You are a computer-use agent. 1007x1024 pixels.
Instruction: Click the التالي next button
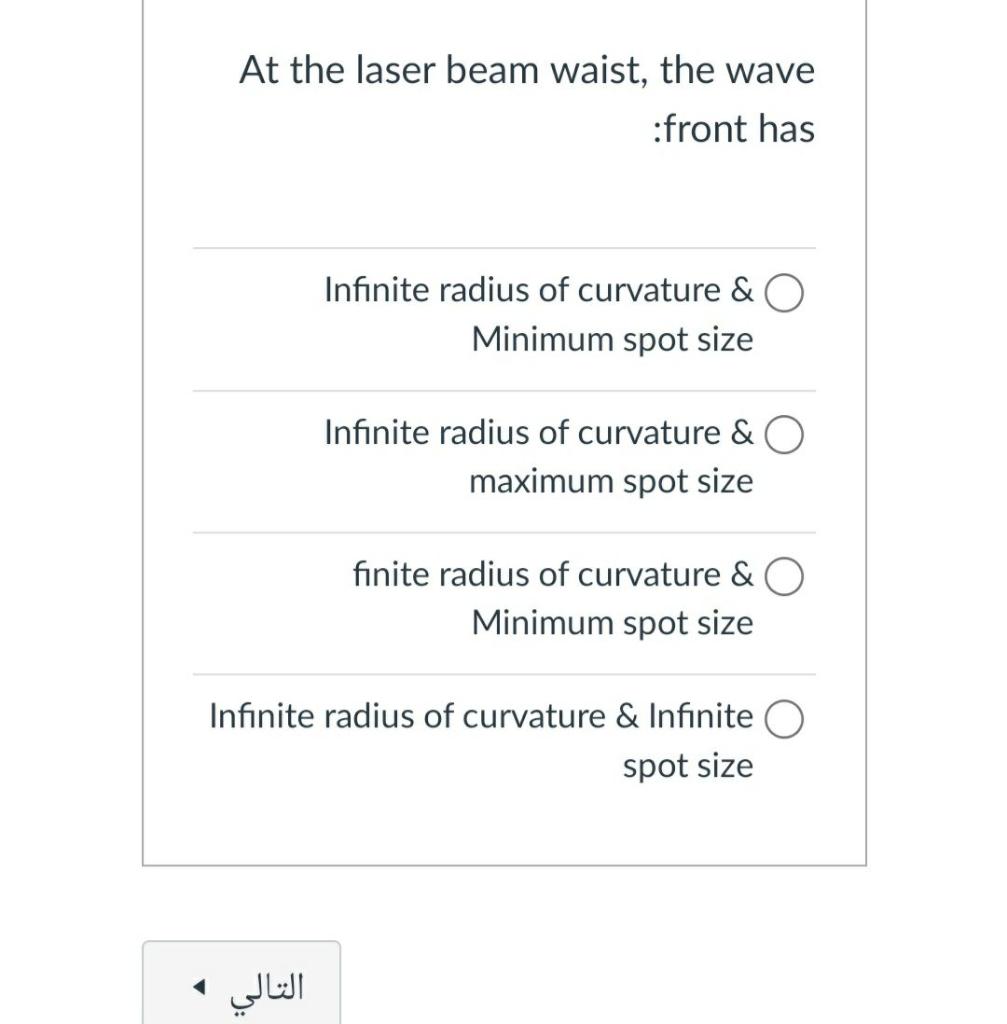click(x=240, y=985)
